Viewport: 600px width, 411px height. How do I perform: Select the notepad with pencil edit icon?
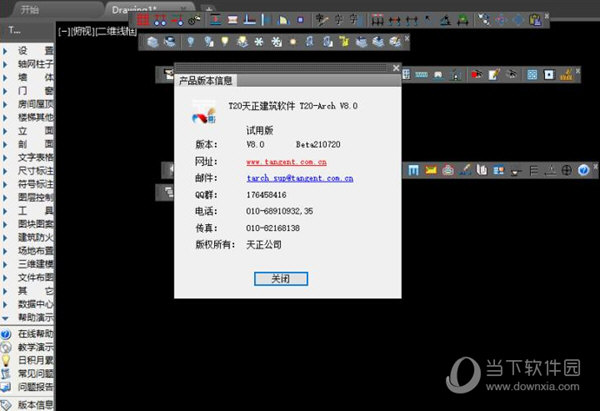[494, 74]
